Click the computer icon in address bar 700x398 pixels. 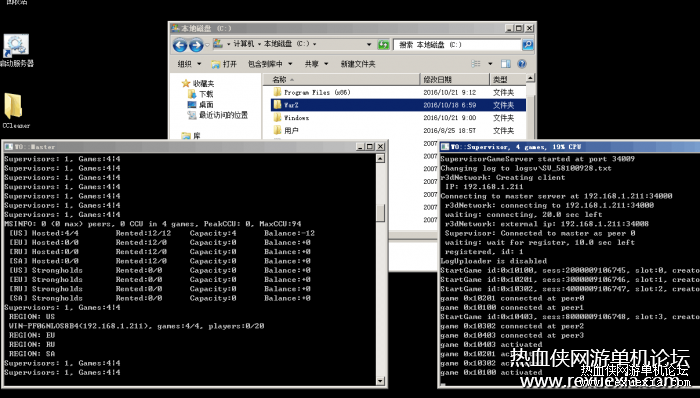[x=218, y=44]
